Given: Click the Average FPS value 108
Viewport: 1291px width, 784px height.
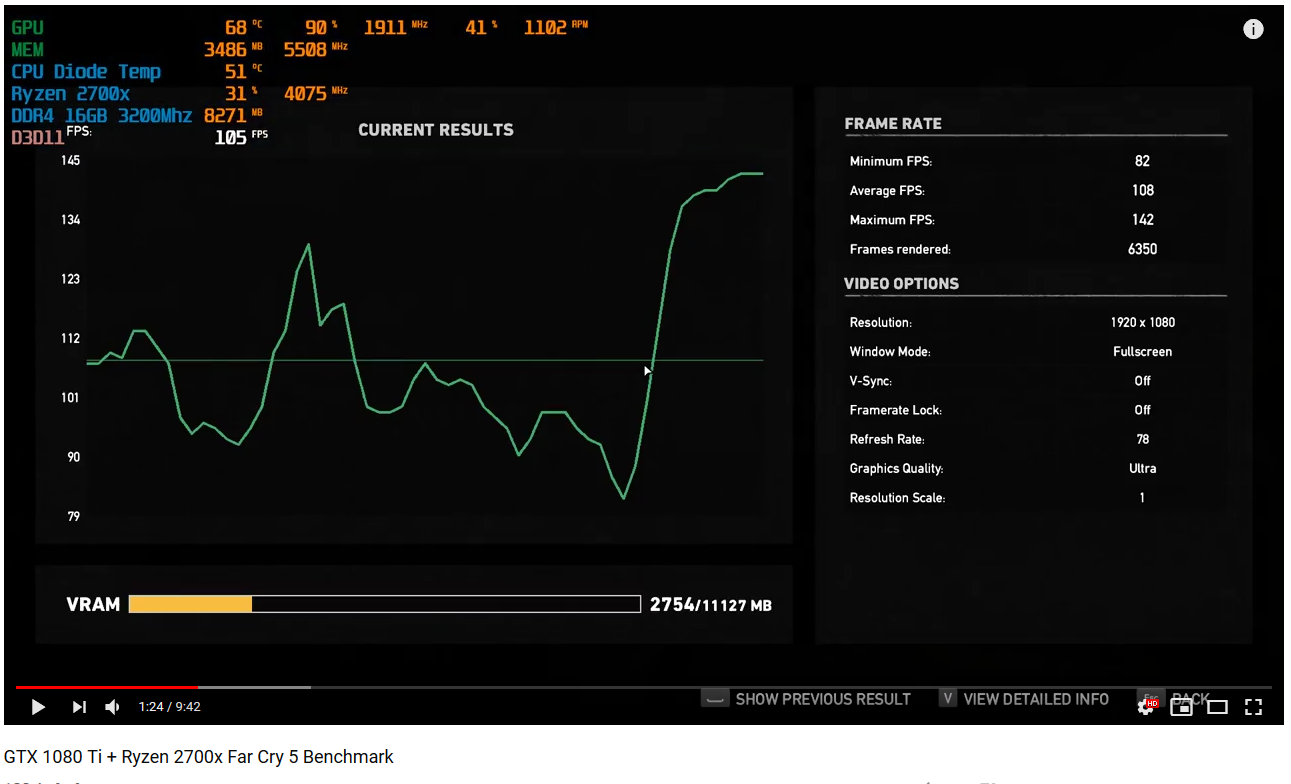Looking at the screenshot, I should [1142, 190].
